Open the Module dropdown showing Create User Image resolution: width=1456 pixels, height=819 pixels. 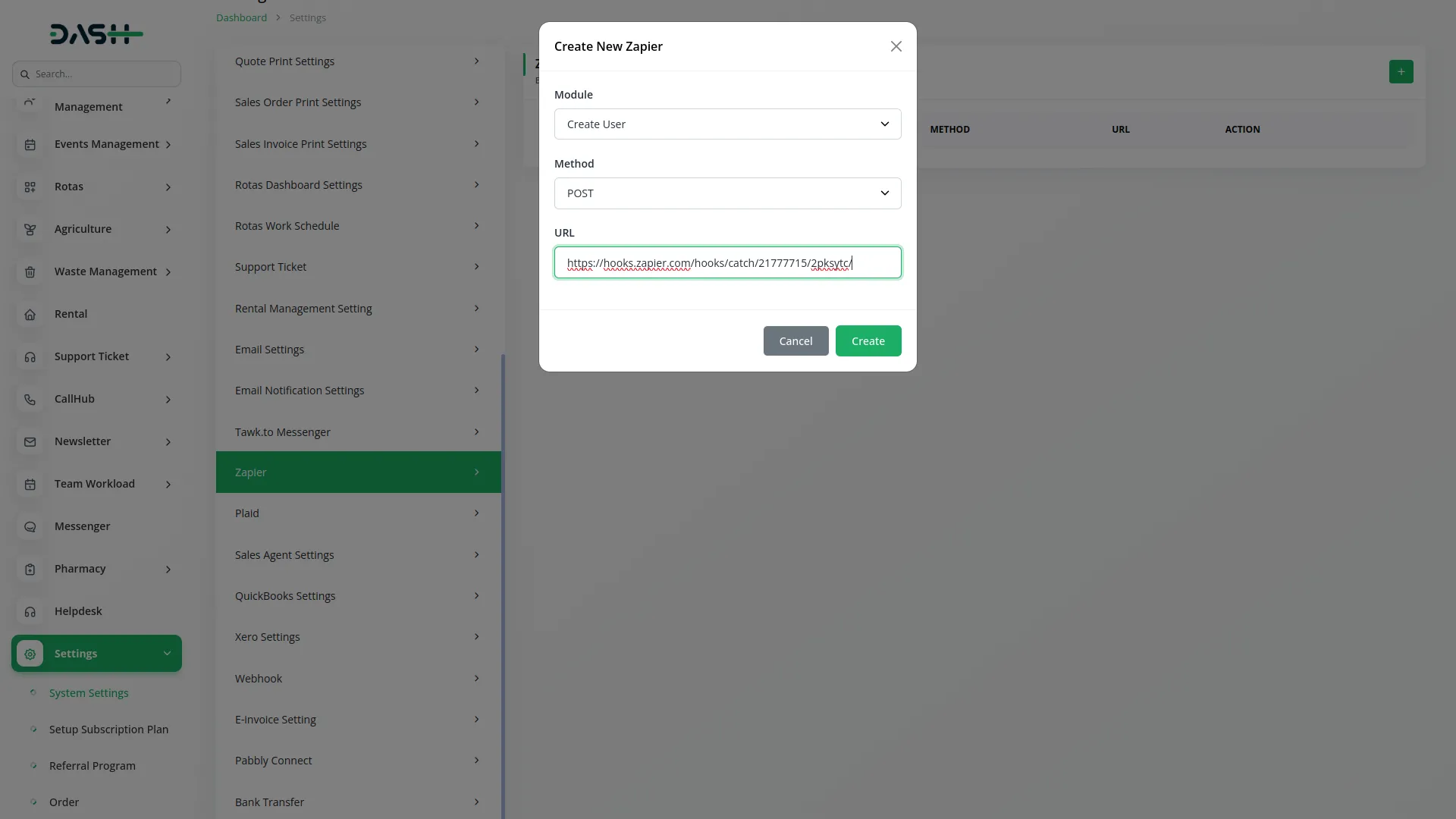(x=727, y=124)
